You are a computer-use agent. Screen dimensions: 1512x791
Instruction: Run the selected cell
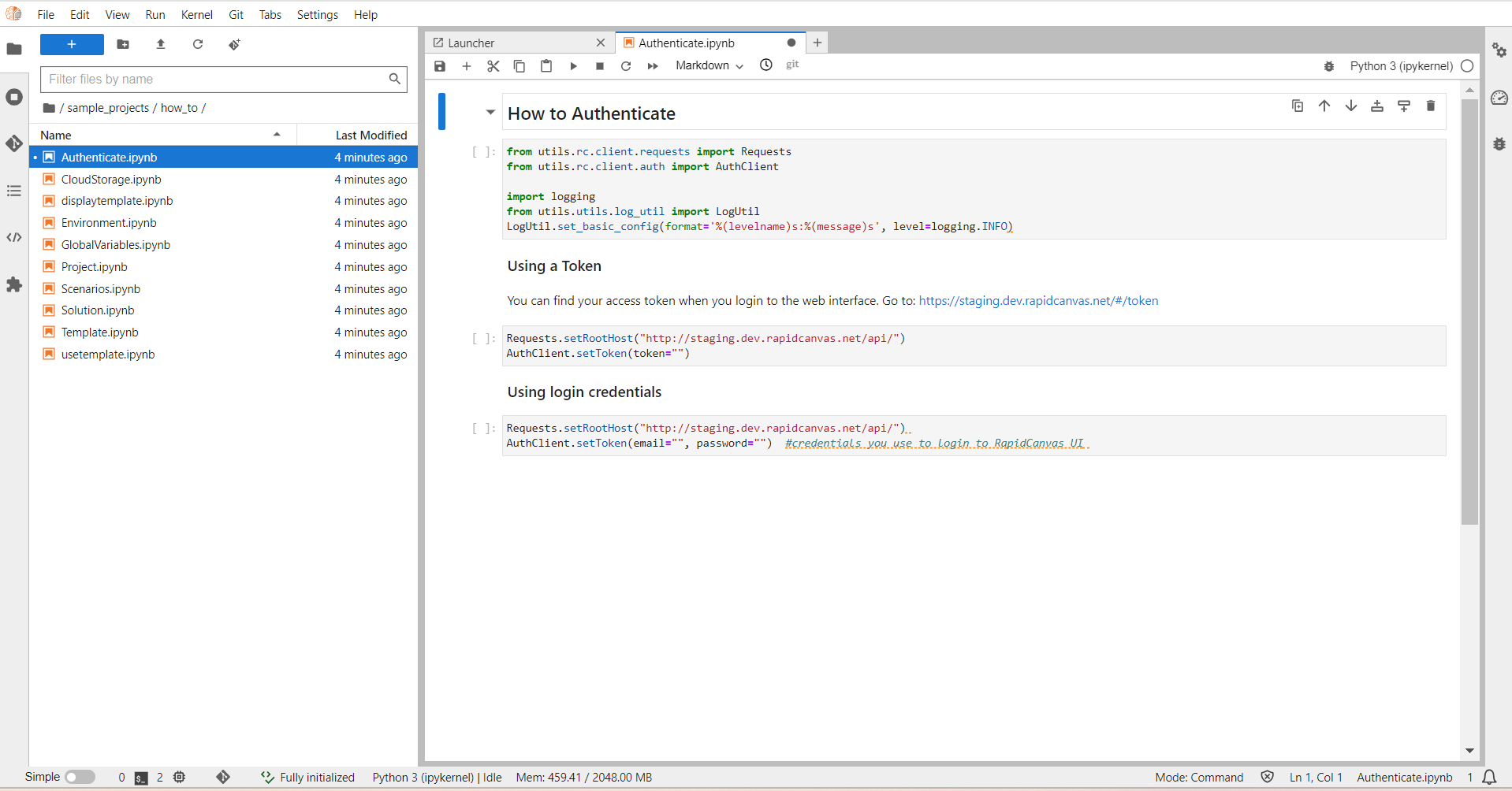[x=573, y=66]
